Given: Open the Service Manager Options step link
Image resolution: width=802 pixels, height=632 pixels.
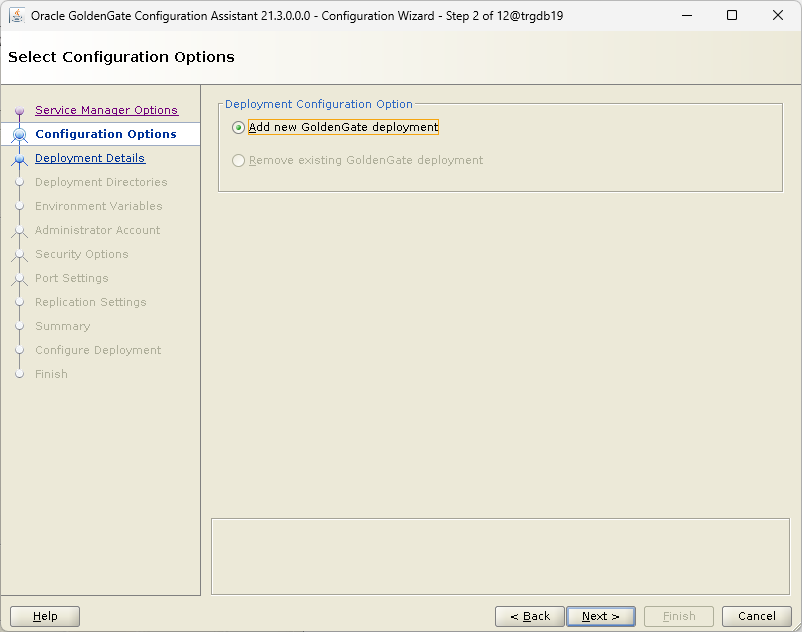Looking at the screenshot, I should tap(106, 110).
